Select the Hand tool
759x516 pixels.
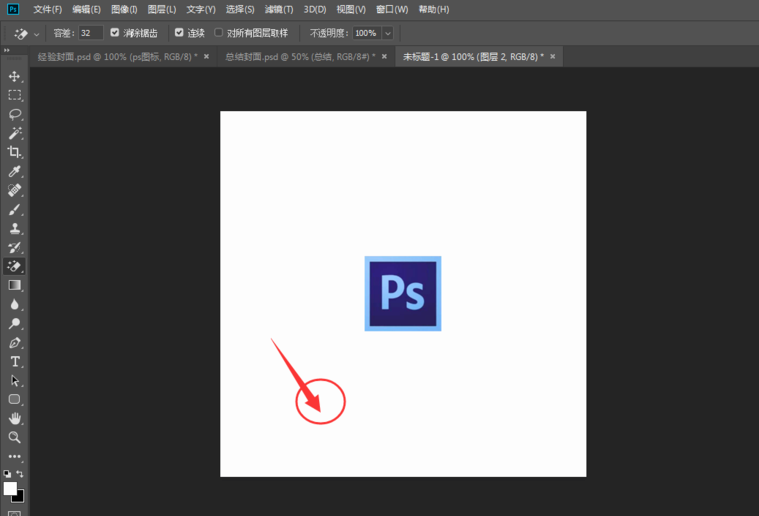(x=15, y=418)
